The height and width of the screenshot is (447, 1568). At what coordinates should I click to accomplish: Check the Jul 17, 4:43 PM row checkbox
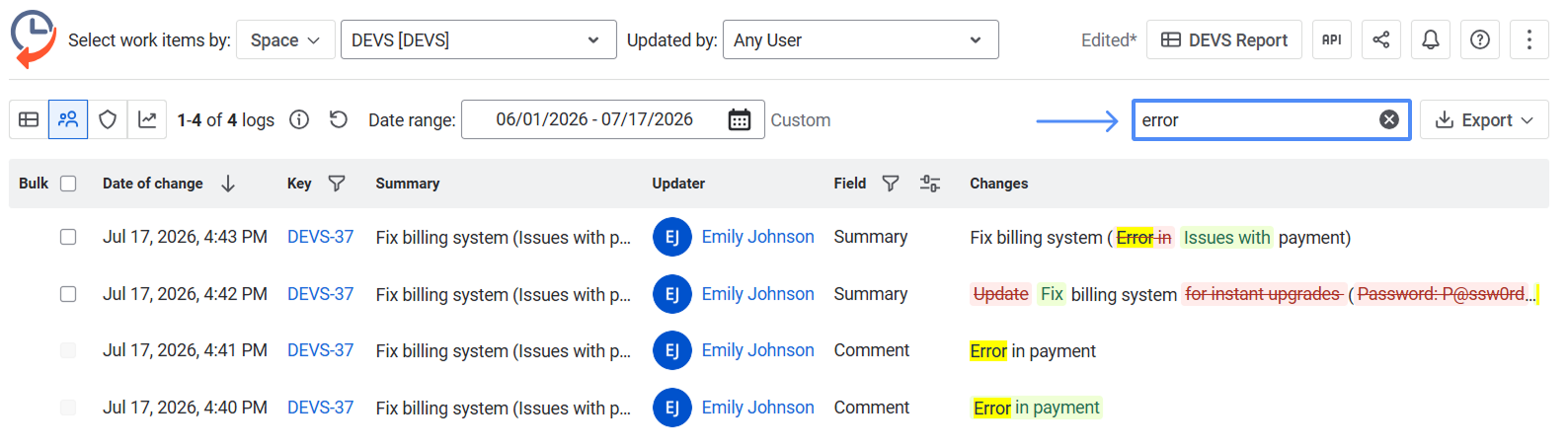[x=68, y=237]
